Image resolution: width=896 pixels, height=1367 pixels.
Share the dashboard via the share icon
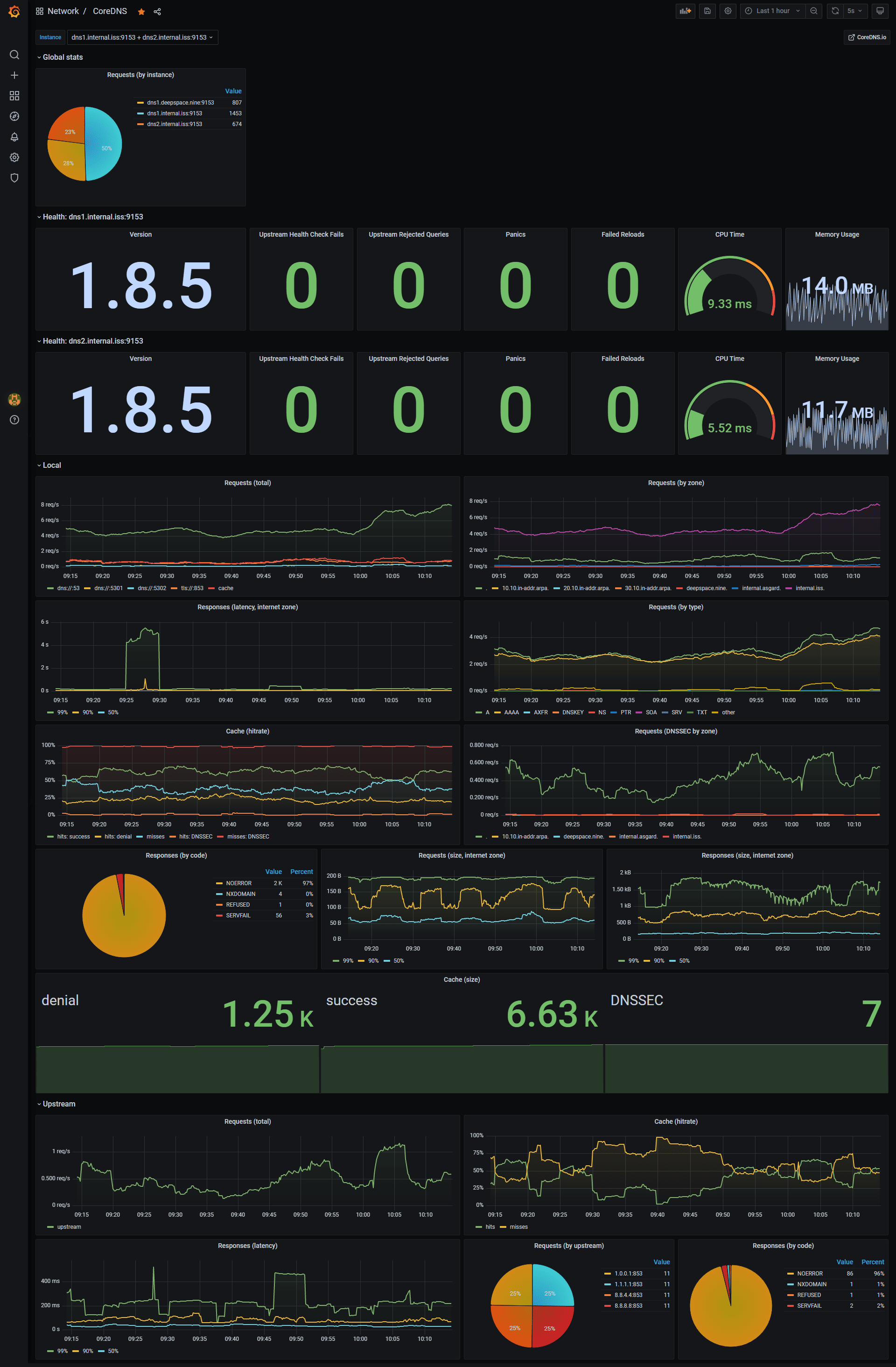pos(157,12)
